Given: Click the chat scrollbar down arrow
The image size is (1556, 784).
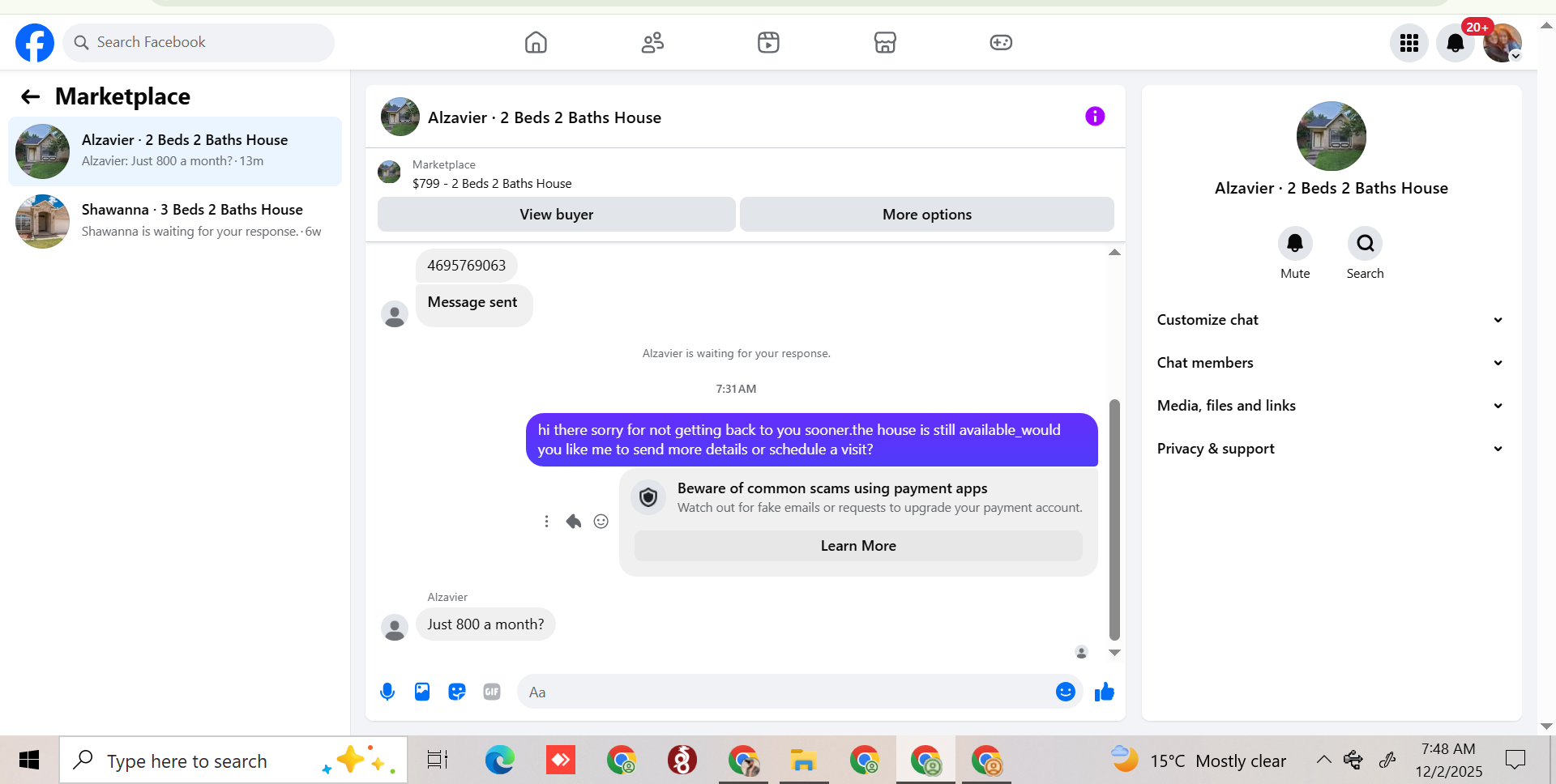Looking at the screenshot, I should point(1114,652).
